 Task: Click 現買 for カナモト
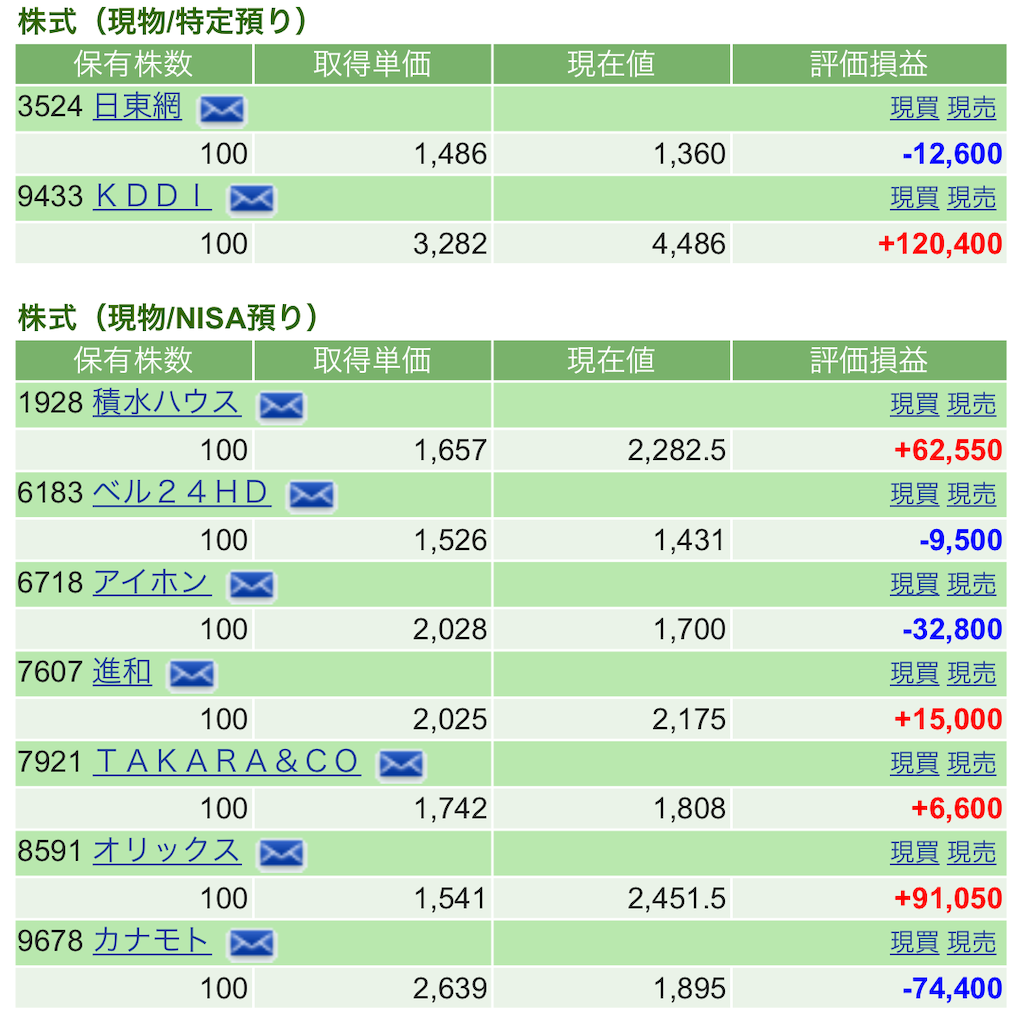click(914, 943)
